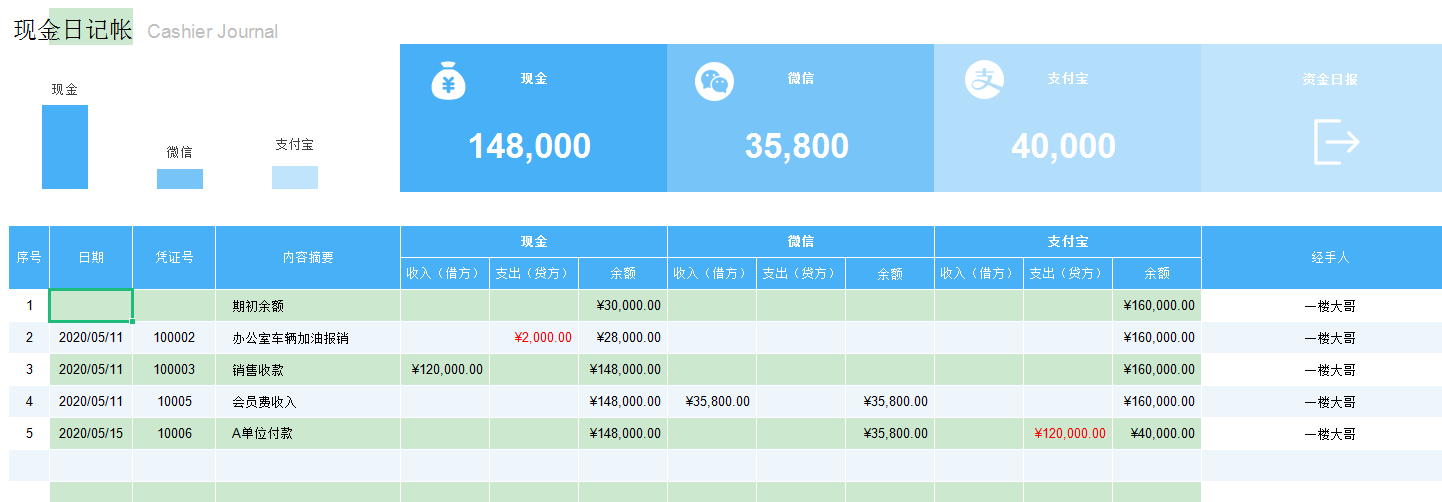The height and width of the screenshot is (502, 1442).
Task: Click voucher number 10006 cell
Action: point(174,434)
